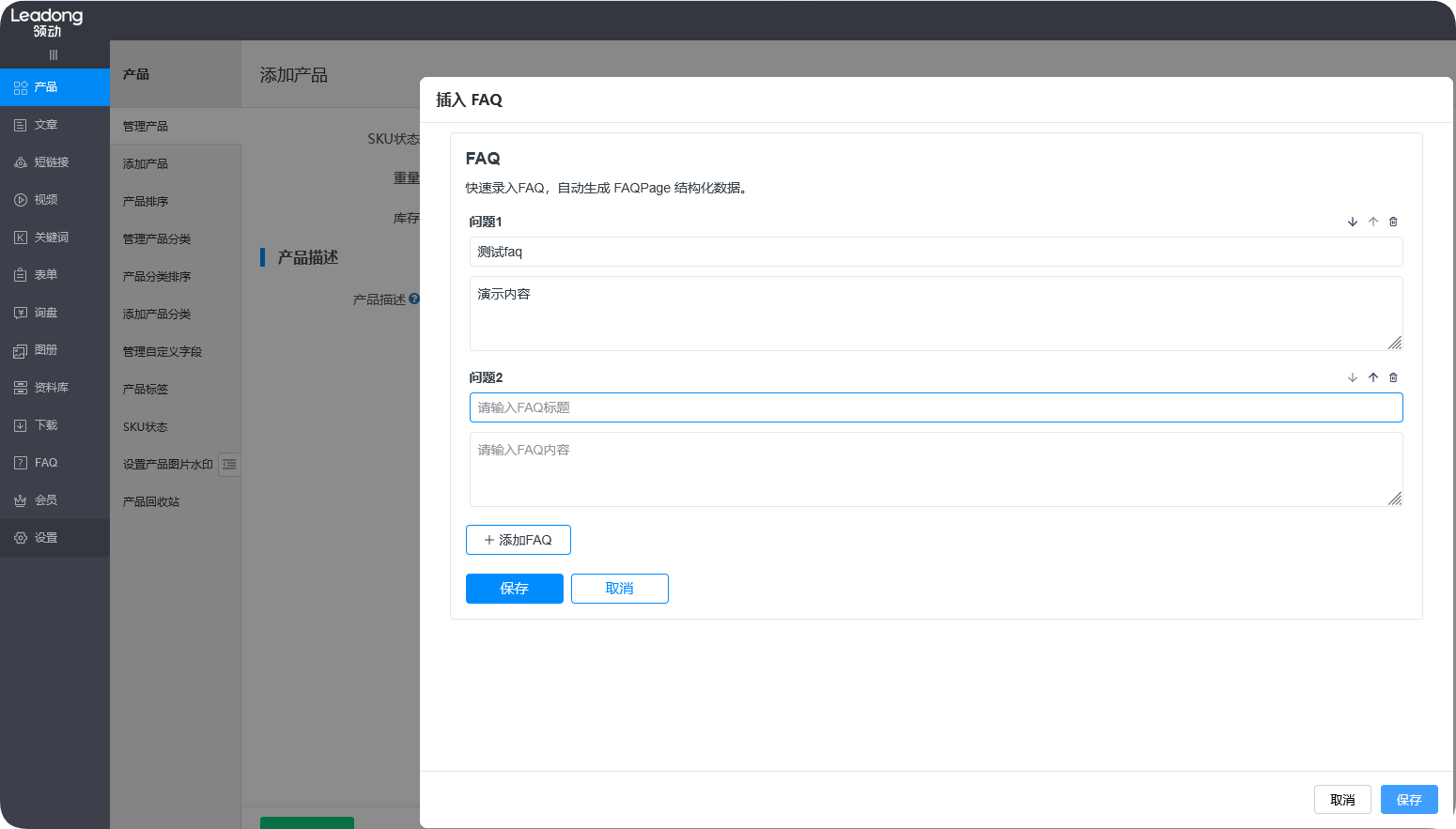Image resolution: width=1456 pixels, height=829 pixels.
Task: Open 询盘 in the sidebar
Action: (x=54, y=313)
